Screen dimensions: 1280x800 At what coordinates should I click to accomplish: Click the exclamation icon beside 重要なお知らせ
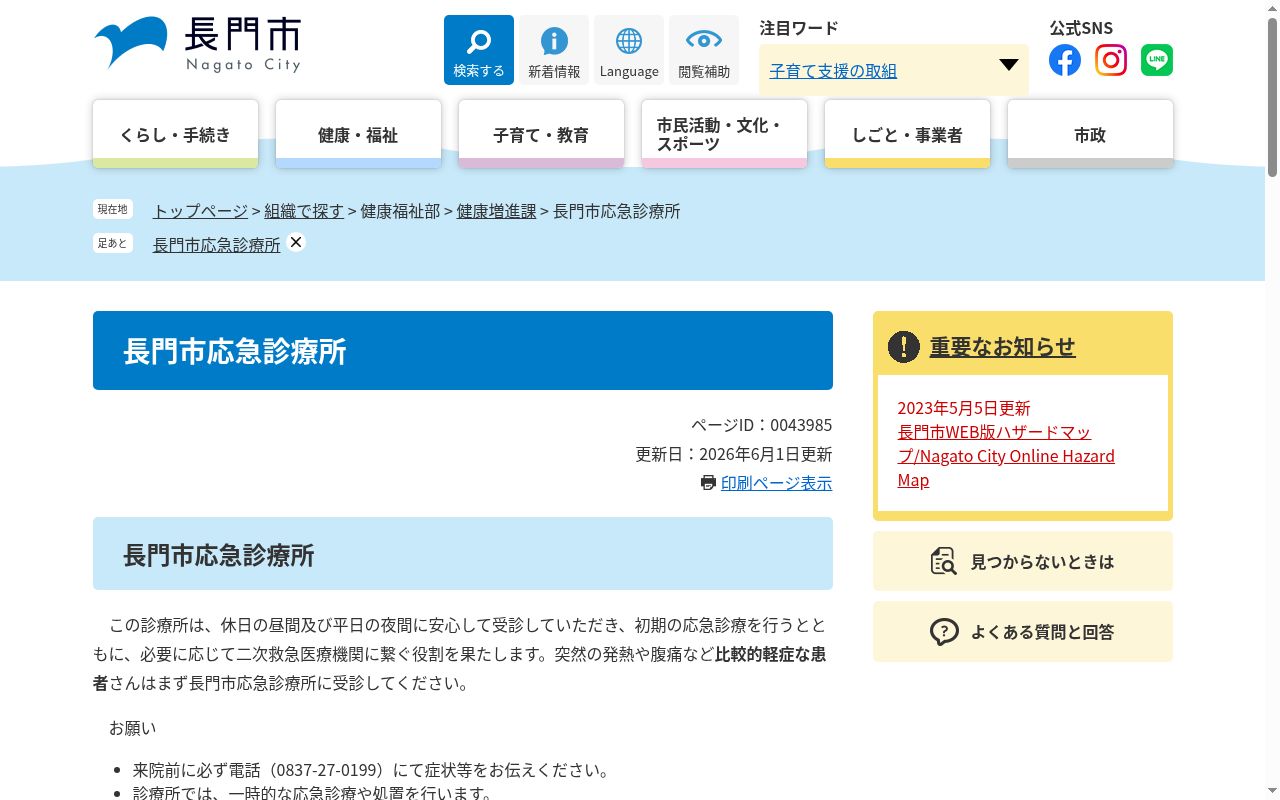tap(903, 346)
